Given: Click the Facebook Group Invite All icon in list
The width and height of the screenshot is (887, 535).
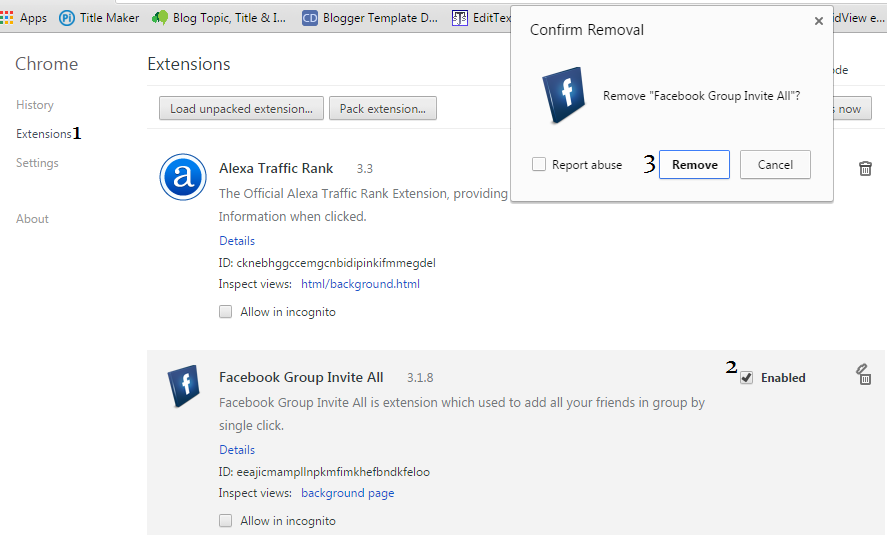Looking at the screenshot, I should 184,386.
